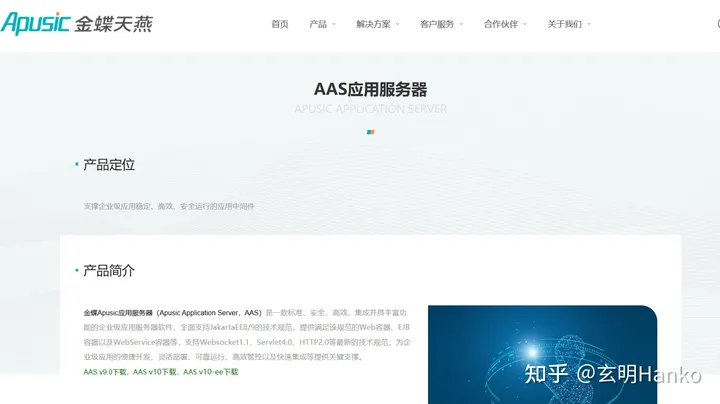Expand the chevron next to 解决方案
720x404 pixels.
[398, 24]
